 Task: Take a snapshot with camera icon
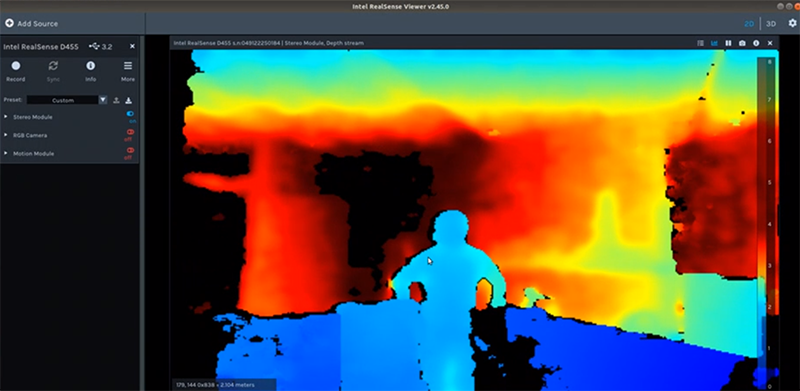(x=742, y=43)
